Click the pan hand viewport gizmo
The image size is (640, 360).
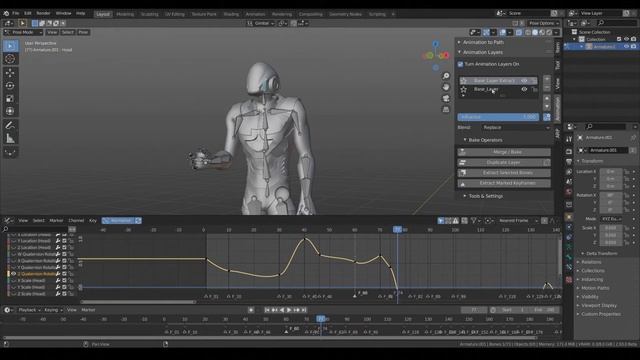446,87
